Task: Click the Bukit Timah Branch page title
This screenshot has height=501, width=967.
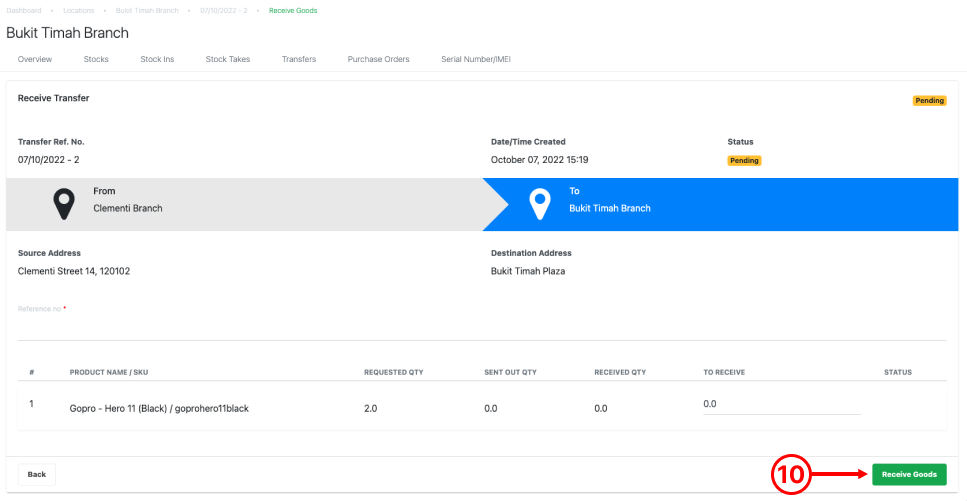Action: (67, 33)
